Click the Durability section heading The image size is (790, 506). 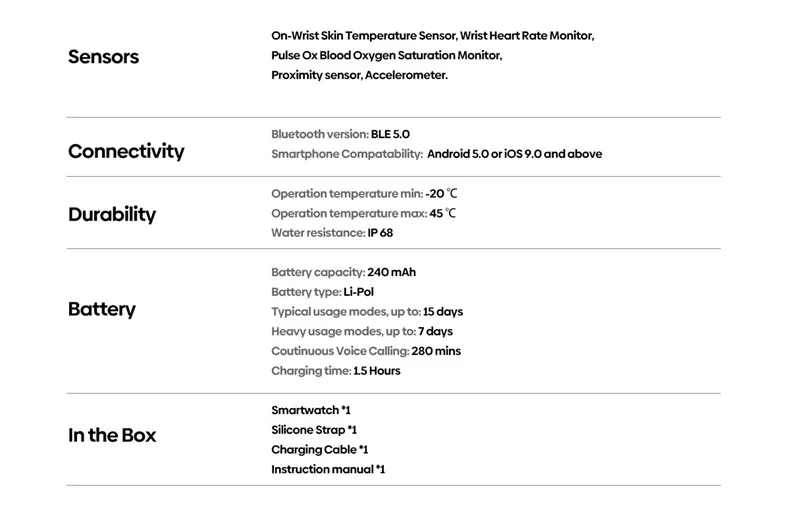pyautogui.click(x=112, y=215)
